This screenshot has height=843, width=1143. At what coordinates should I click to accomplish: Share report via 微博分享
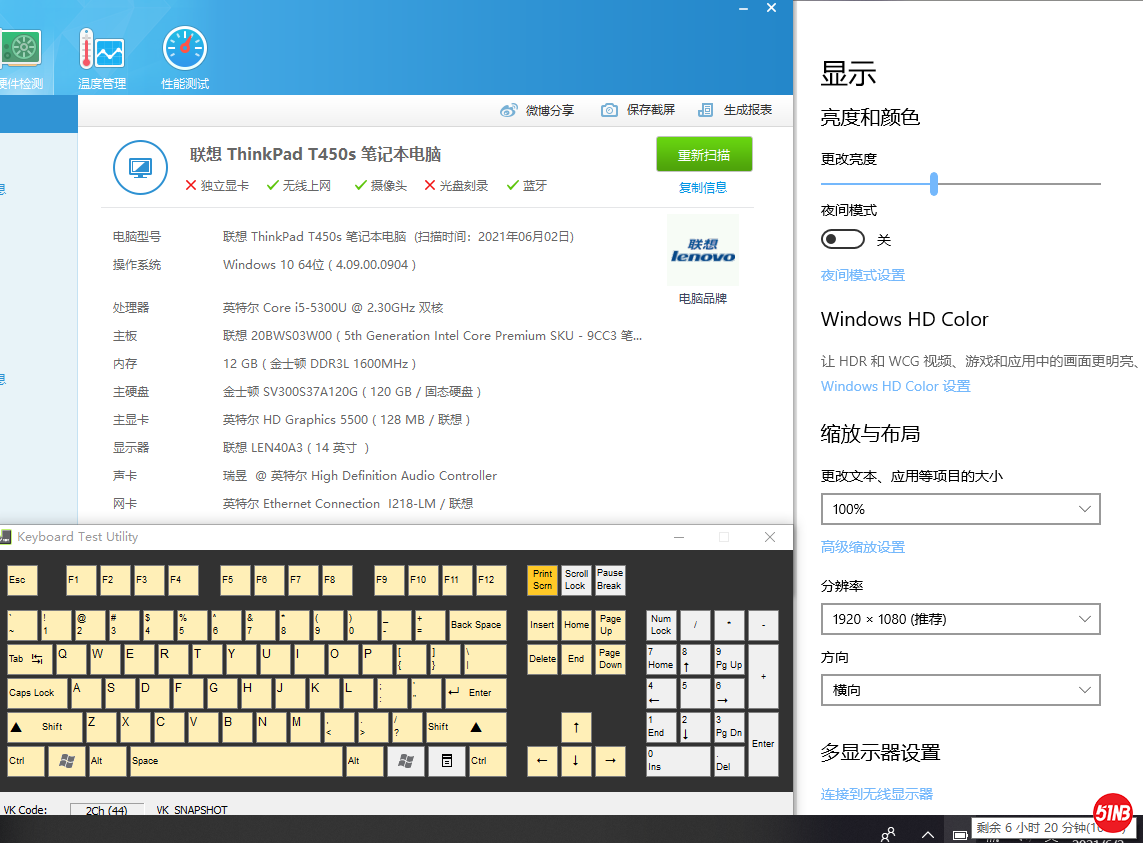(x=537, y=110)
